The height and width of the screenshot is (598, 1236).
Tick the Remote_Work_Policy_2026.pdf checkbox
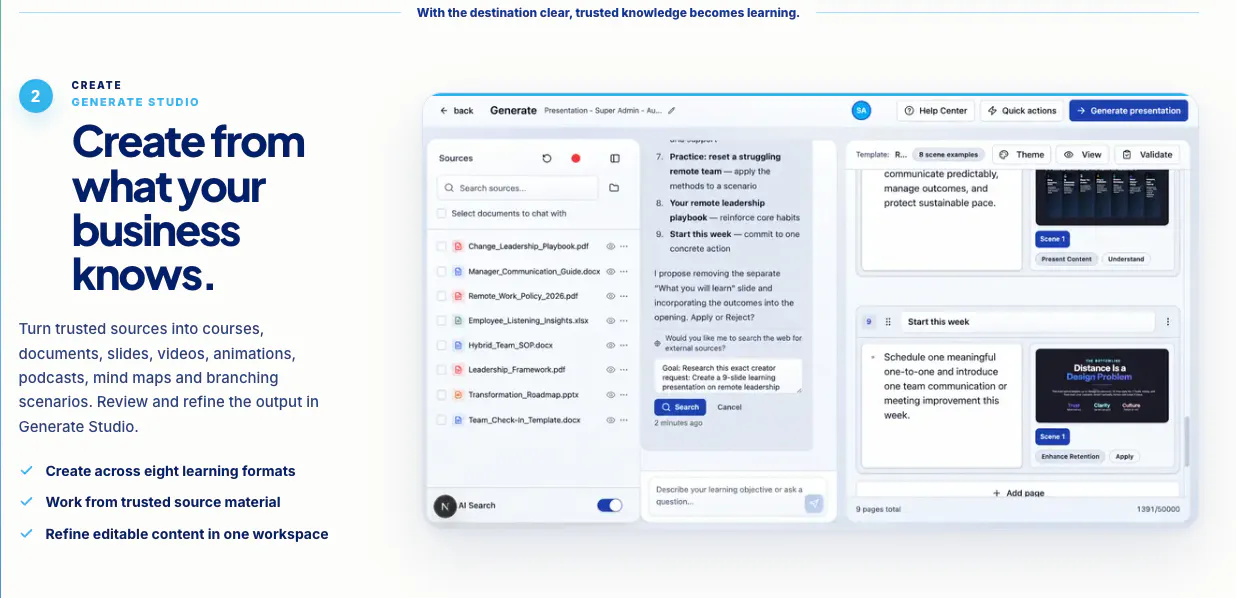point(442,296)
